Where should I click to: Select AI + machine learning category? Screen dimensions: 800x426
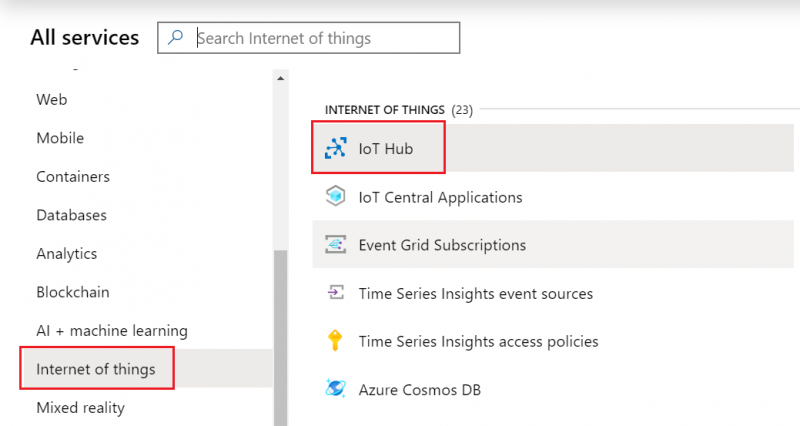coord(112,331)
